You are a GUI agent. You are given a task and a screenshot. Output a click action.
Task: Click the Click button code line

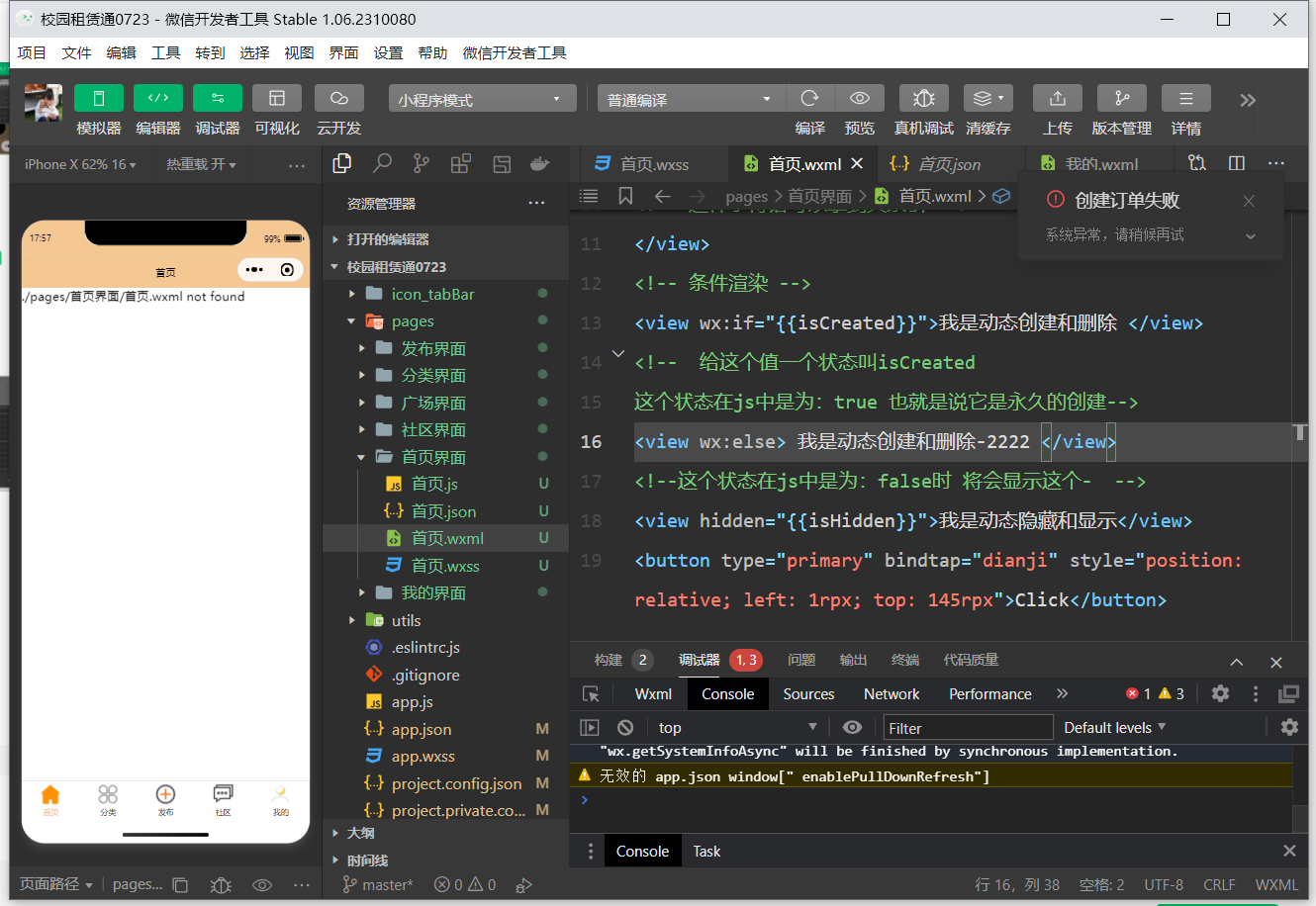tap(938, 580)
